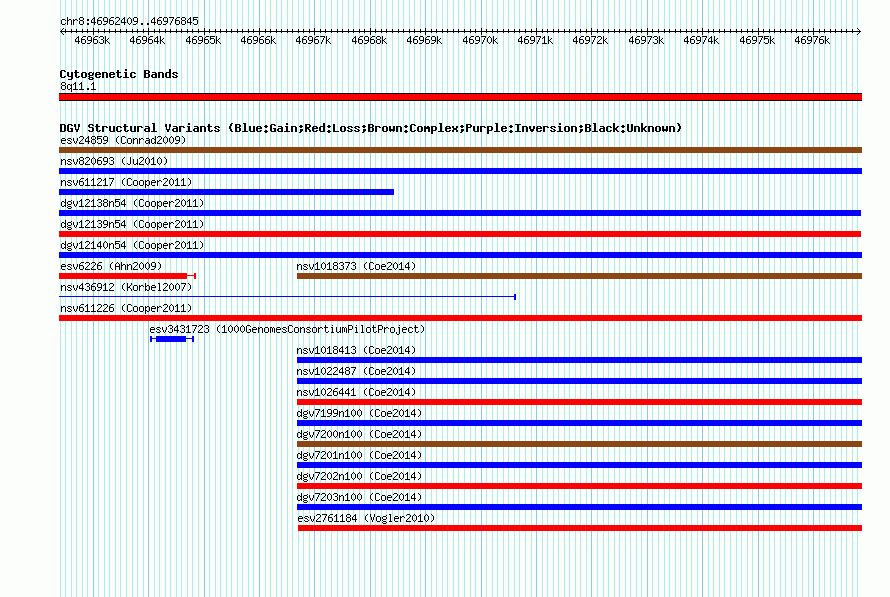Click the 46963k ruler tick label
The image size is (890, 597).
(92, 40)
